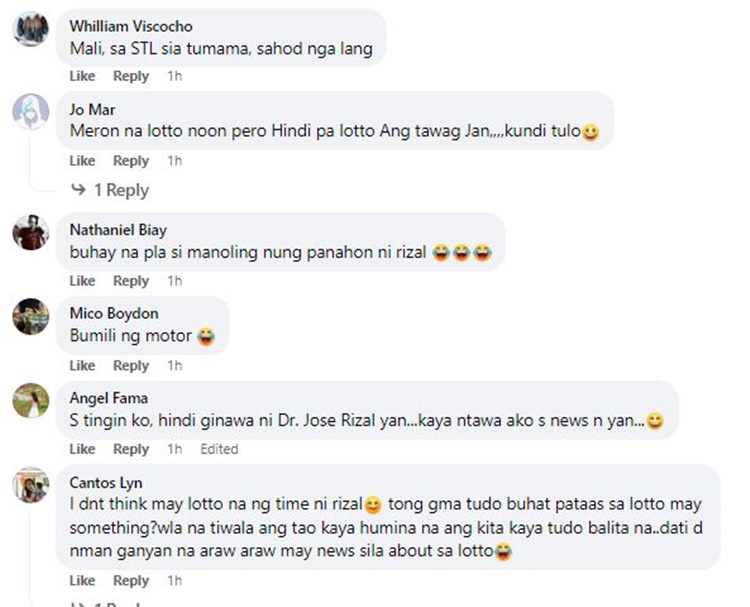Open Whilliam Viscocho's name link
Screen dimensions: 750x607
pos(131,26)
